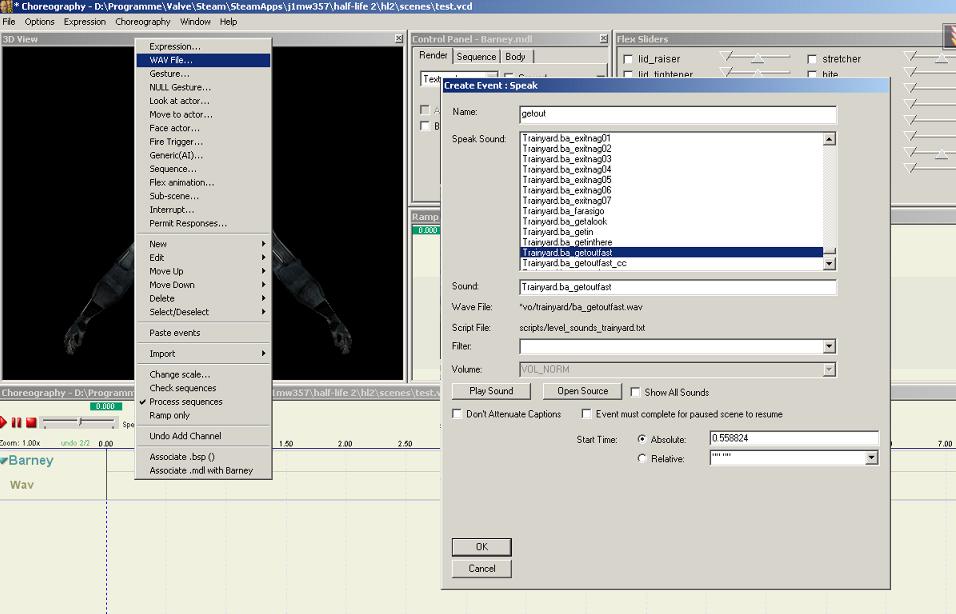Open the Help menu
The width and height of the screenshot is (956, 614).
[x=229, y=22]
